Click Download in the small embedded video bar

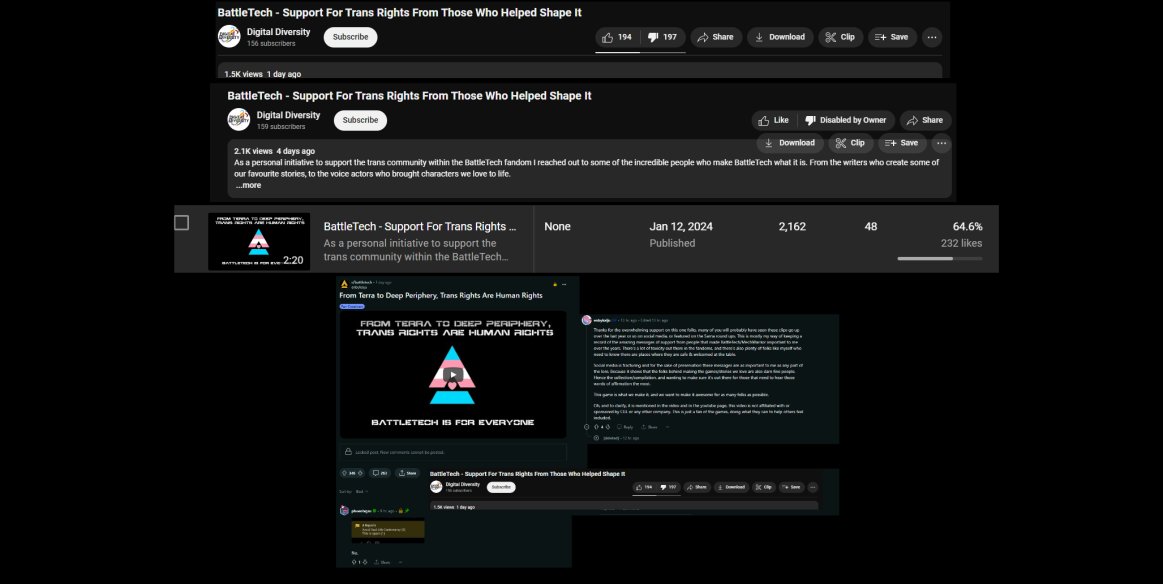pos(731,487)
